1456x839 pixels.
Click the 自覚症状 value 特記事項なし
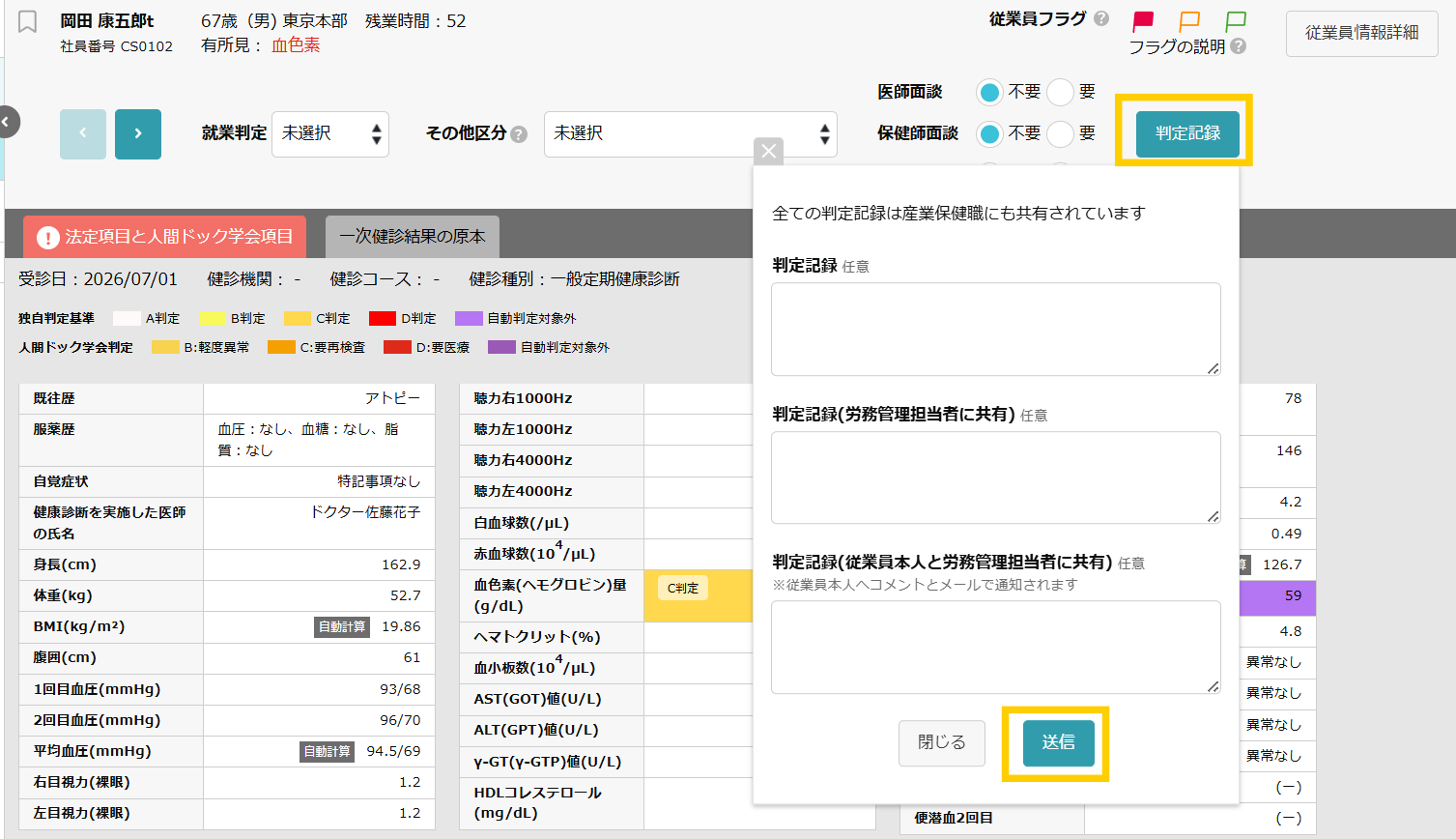[x=379, y=481]
